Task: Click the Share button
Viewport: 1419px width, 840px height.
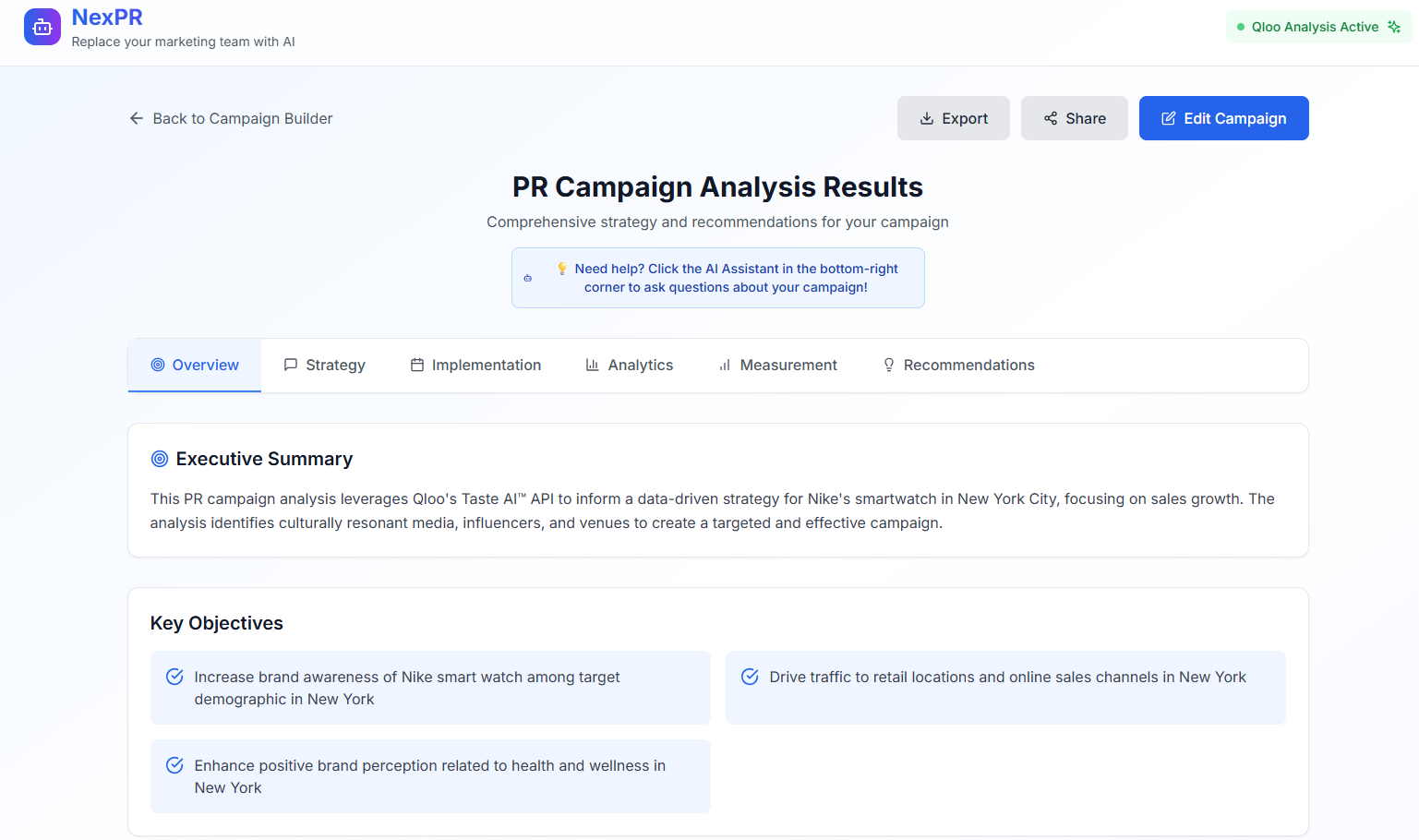Action: (1075, 118)
